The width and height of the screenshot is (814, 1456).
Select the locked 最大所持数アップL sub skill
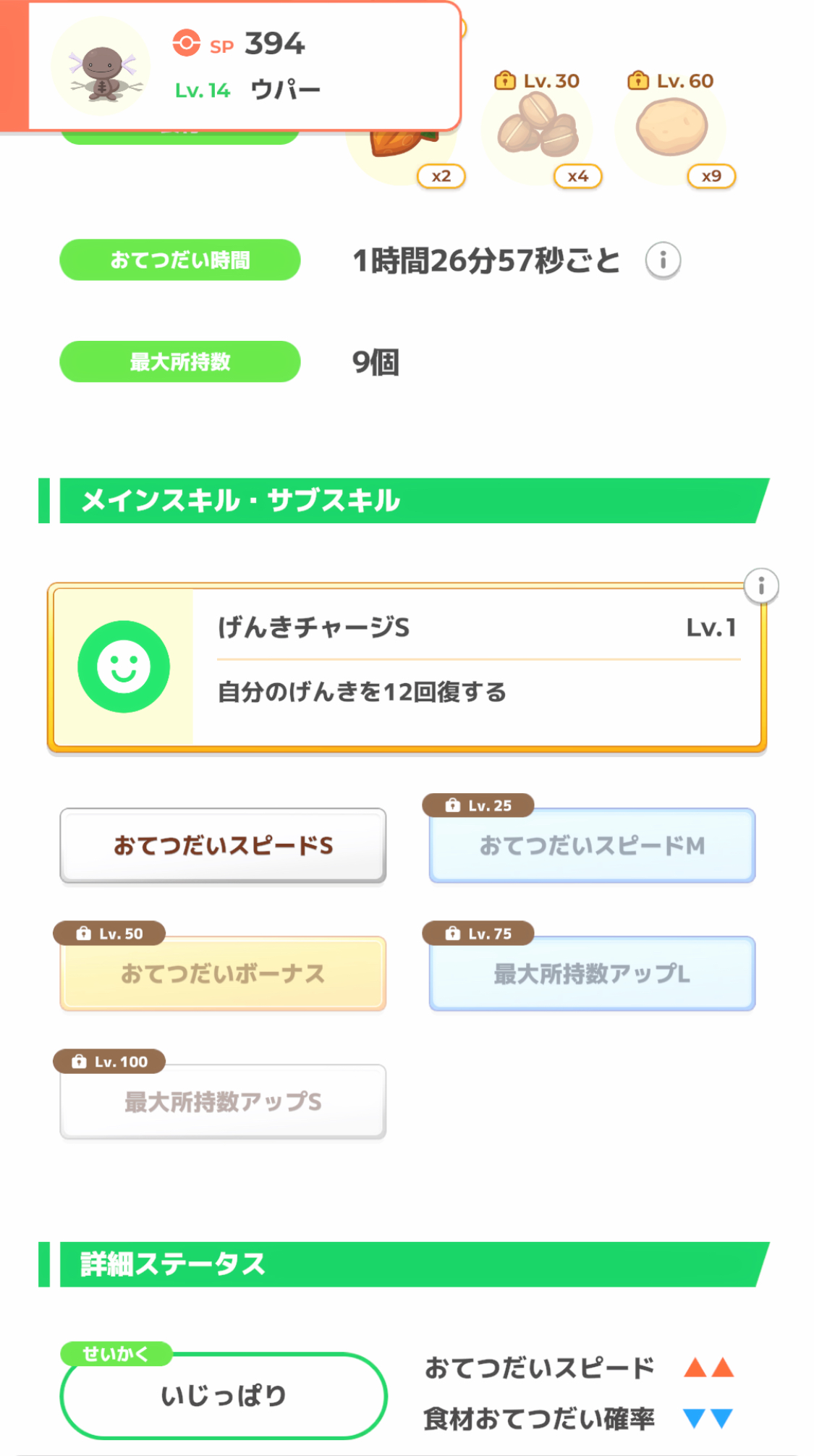coord(592,973)
